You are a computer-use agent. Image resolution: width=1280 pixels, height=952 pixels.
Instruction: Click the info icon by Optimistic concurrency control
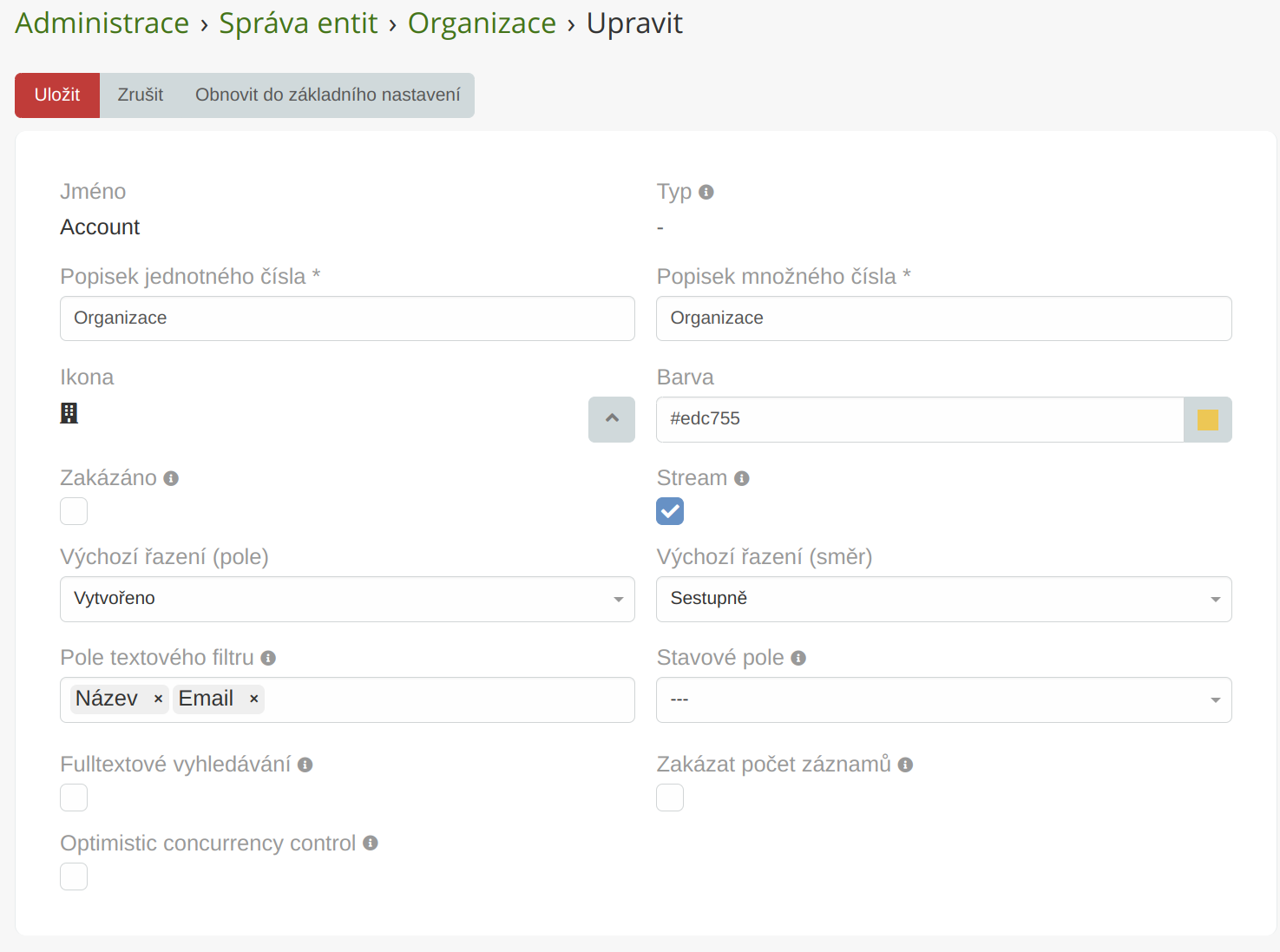371,843
